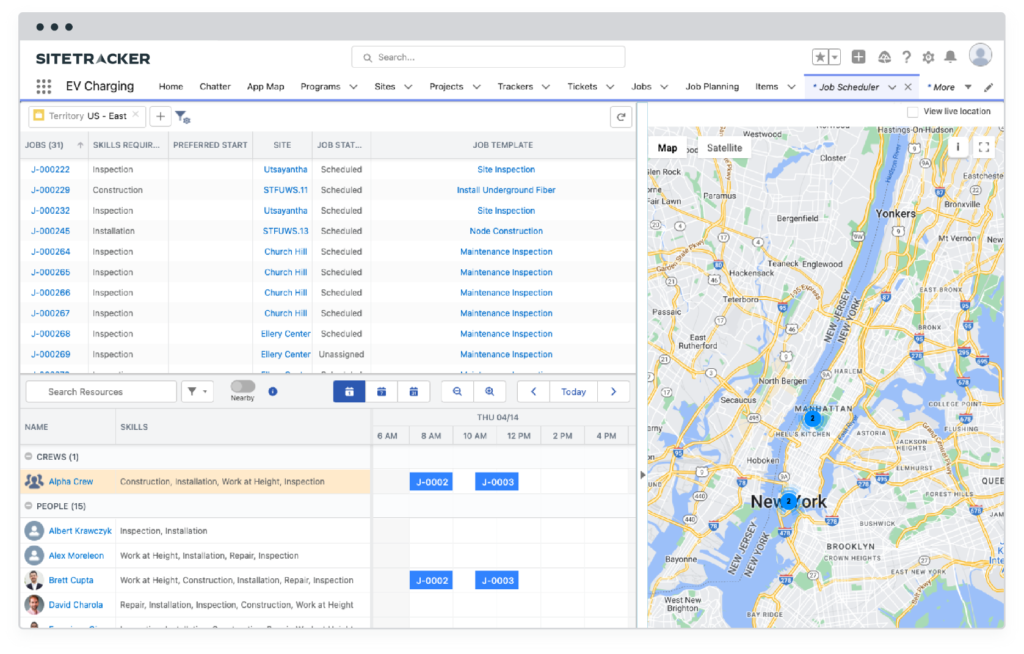Select Alpha Crew's J-0003 scheduled job block
This screenshot has height=654, width=1024.
(x=497, y=482)
